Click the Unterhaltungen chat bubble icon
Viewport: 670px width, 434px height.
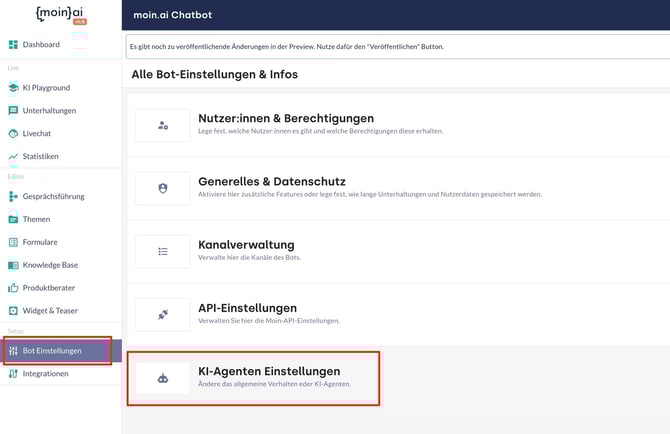13,111
